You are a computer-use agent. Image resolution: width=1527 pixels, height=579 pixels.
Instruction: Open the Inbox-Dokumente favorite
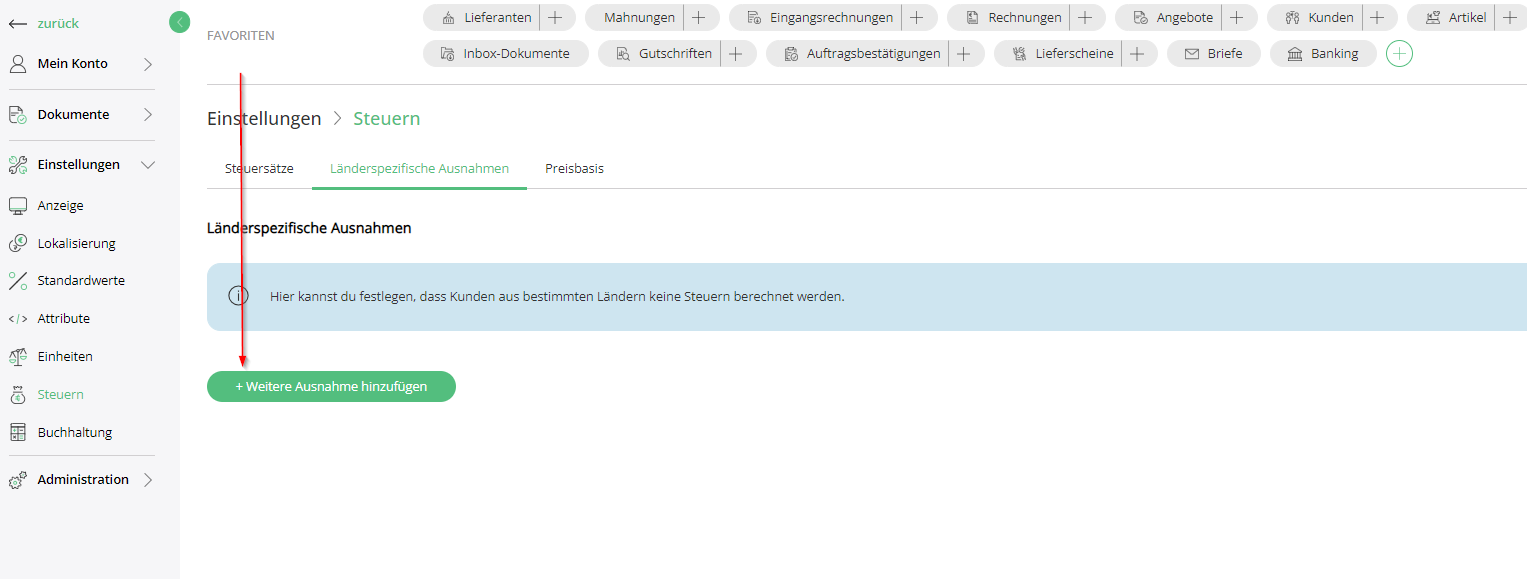(506, 54)
